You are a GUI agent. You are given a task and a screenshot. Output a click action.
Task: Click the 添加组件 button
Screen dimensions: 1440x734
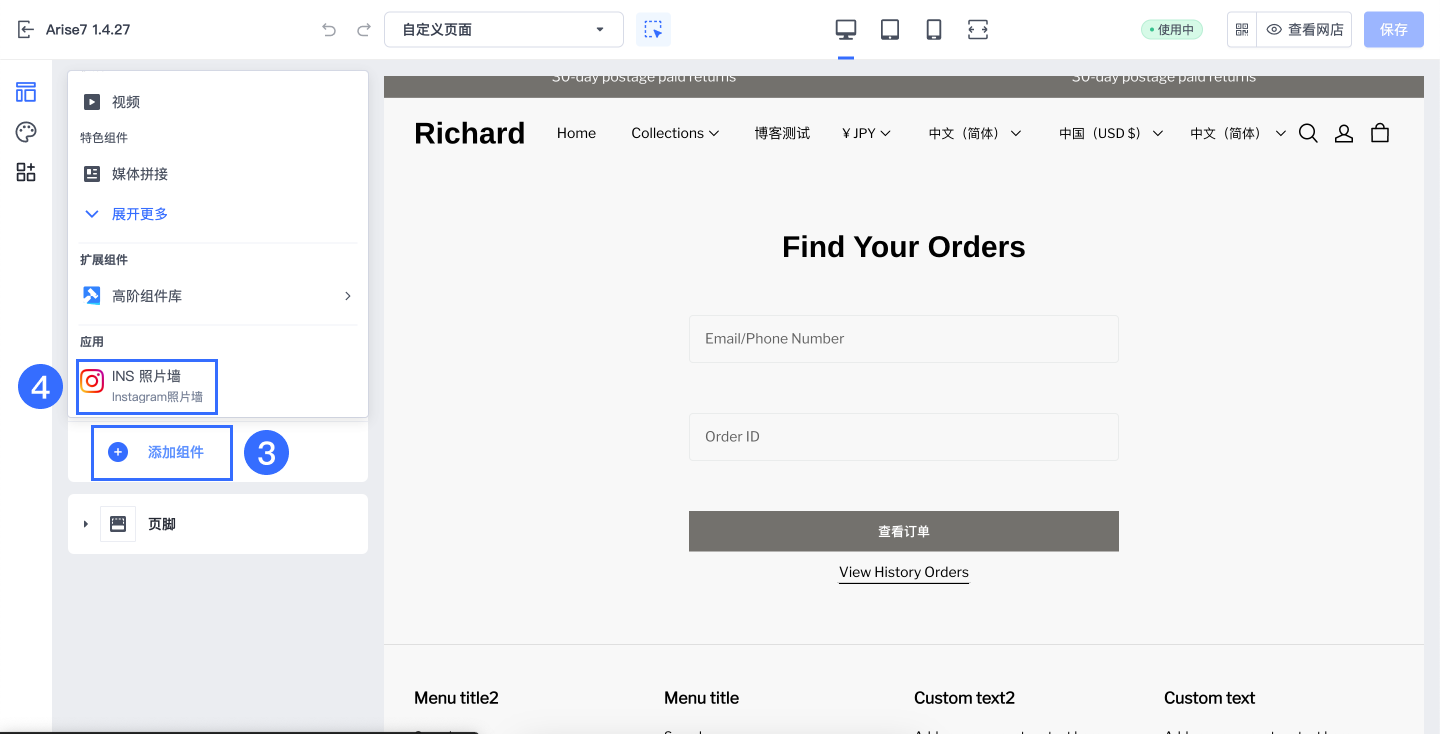tap(162, 452)
